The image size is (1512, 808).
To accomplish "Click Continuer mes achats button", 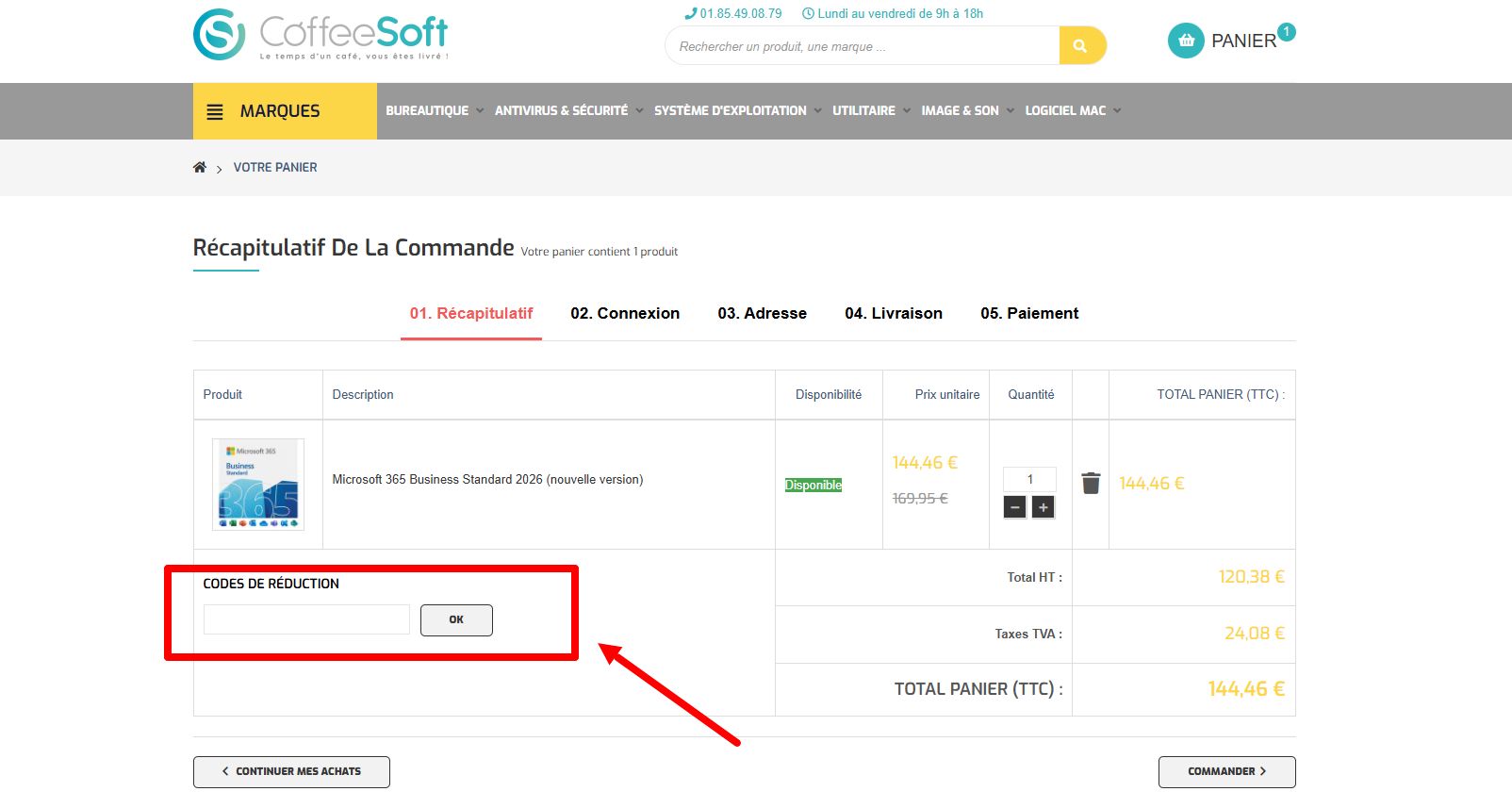I will pos(291,771).
